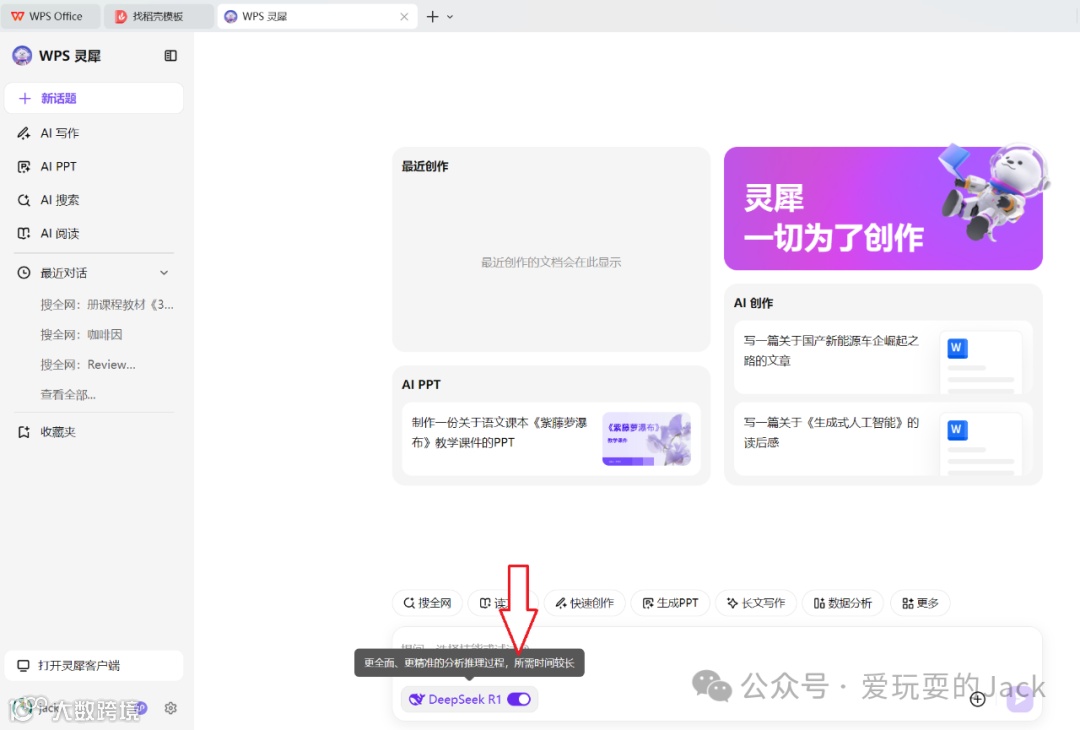
Task: Click 查看全部 to view all conversations
Action: pos(68,395)
